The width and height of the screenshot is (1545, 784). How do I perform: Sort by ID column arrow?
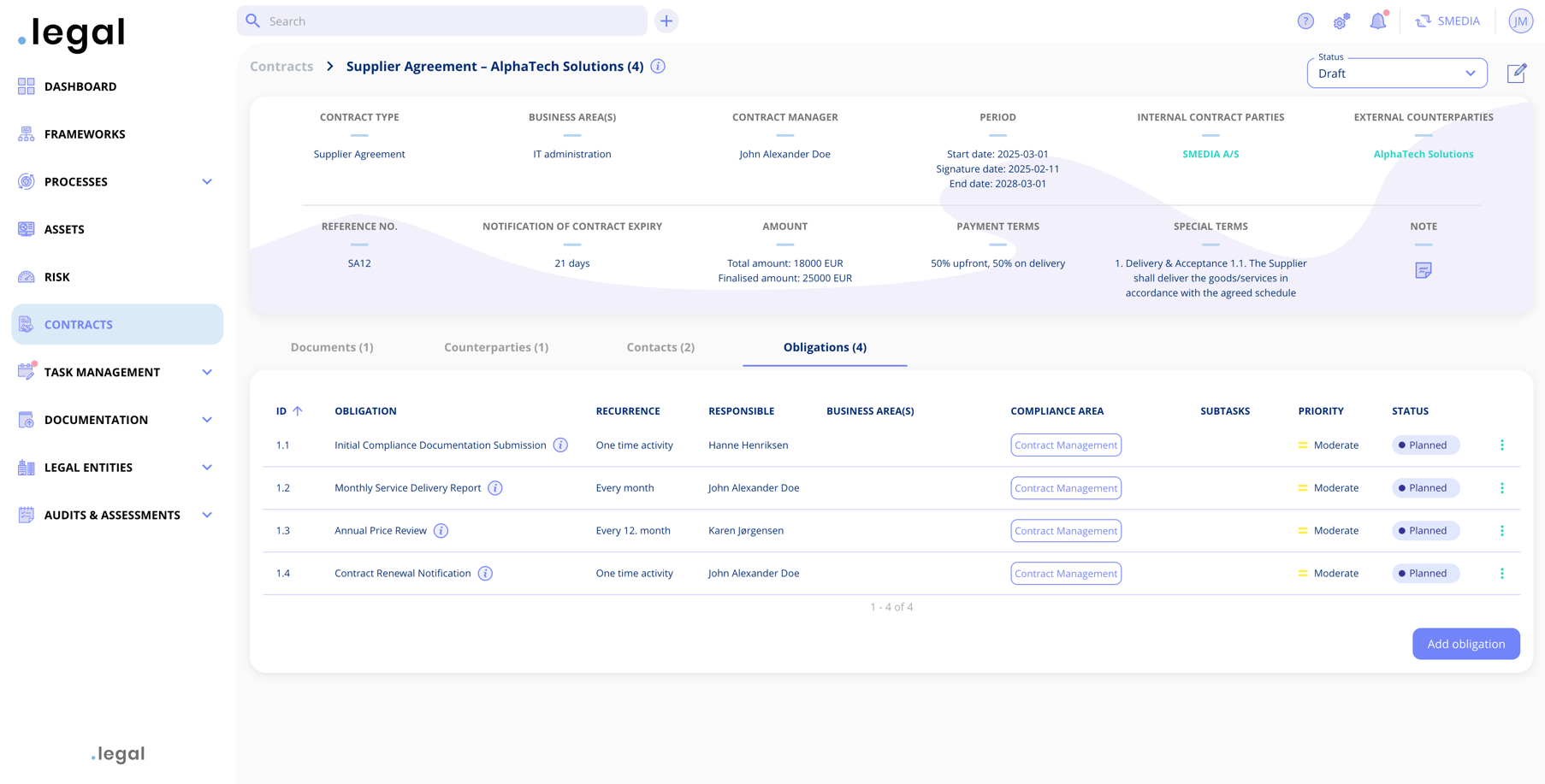pos(298,411)
